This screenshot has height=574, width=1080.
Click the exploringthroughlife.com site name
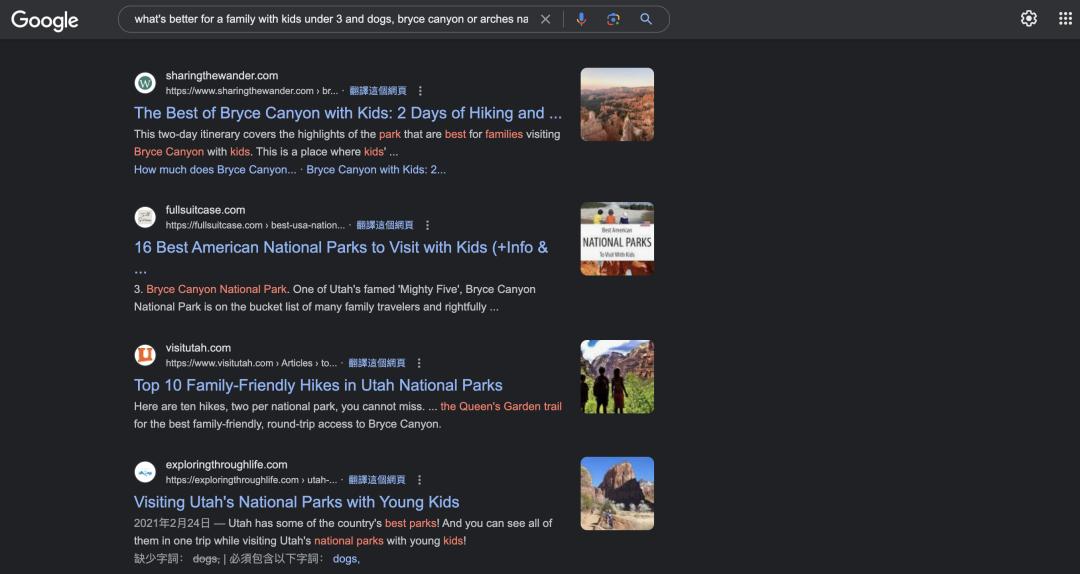click(x=227, y=465)
